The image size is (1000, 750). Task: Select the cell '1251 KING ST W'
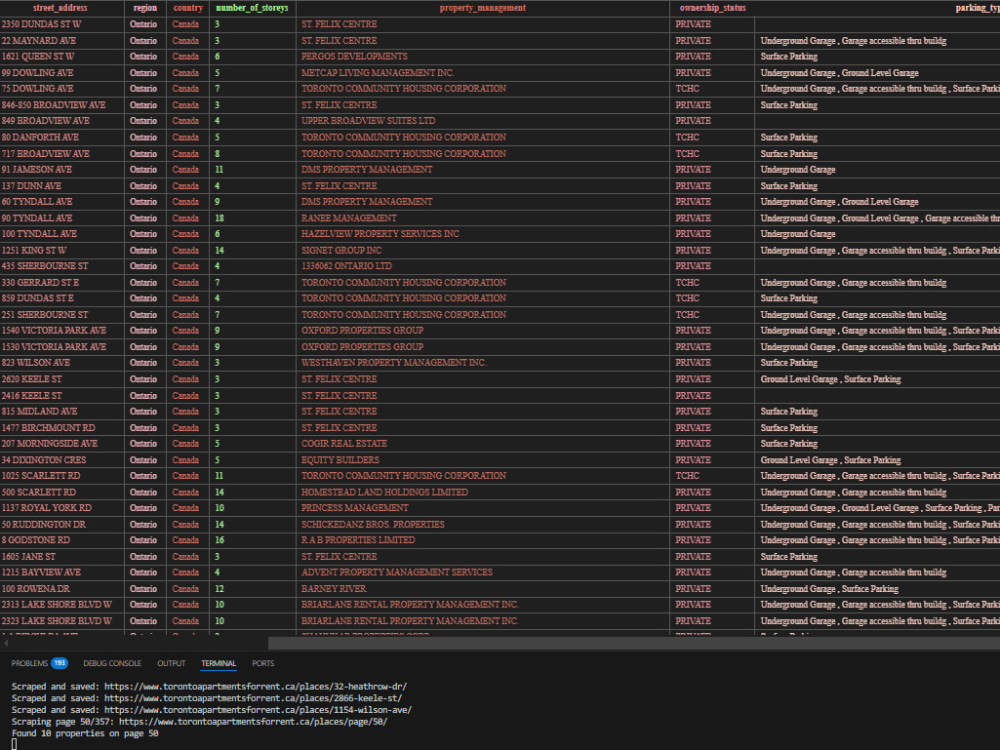[x=62, y=251]
